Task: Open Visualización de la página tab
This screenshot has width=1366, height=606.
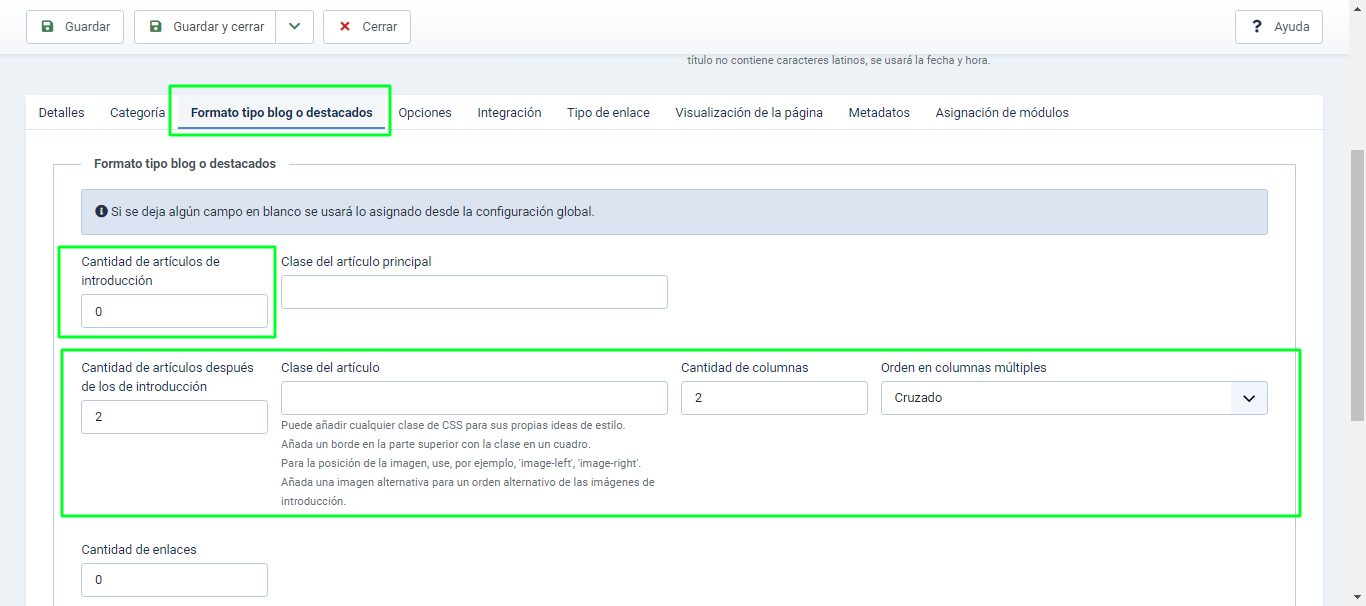Action: 749,113
